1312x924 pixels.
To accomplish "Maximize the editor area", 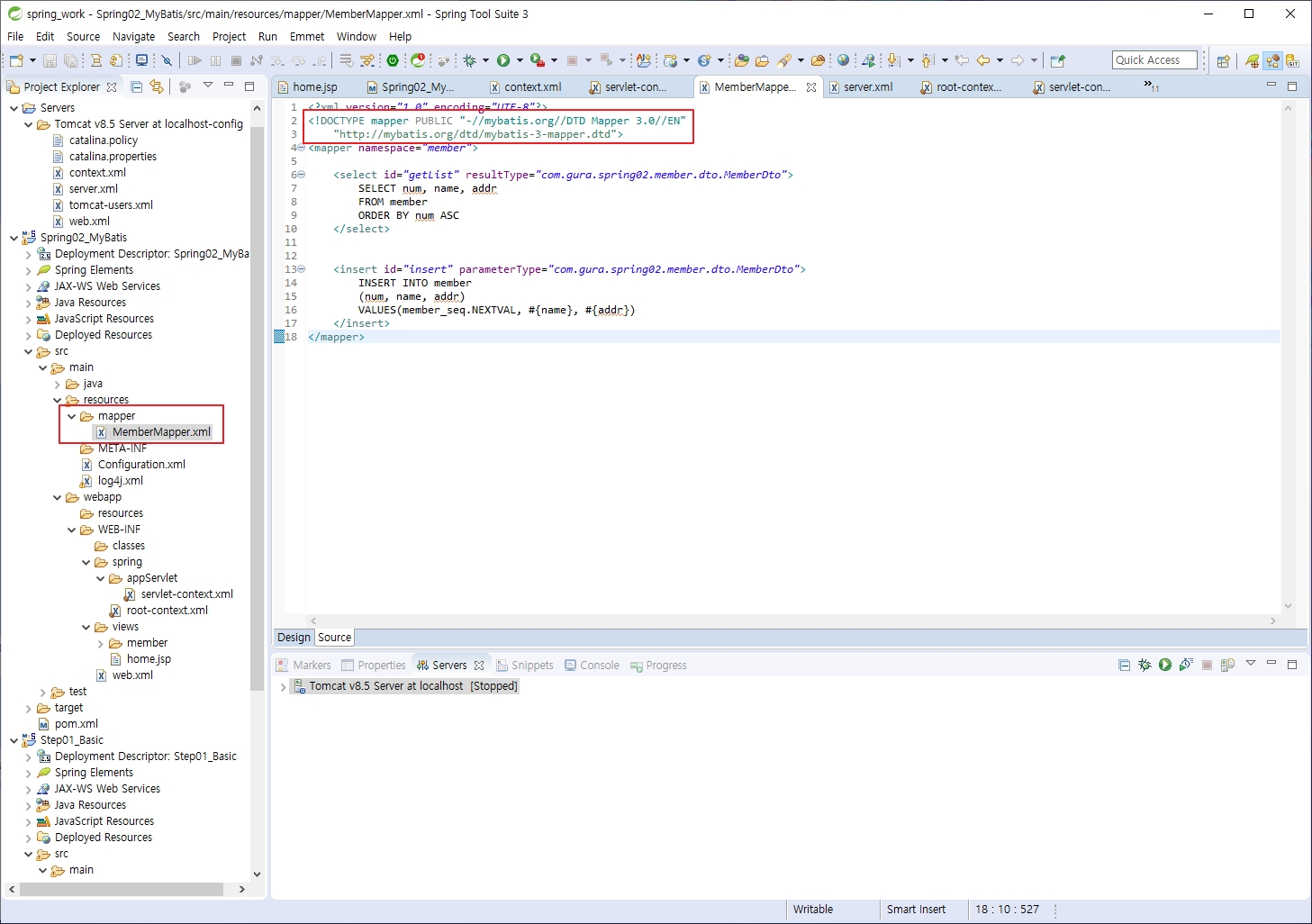I will coord(1292,86).
